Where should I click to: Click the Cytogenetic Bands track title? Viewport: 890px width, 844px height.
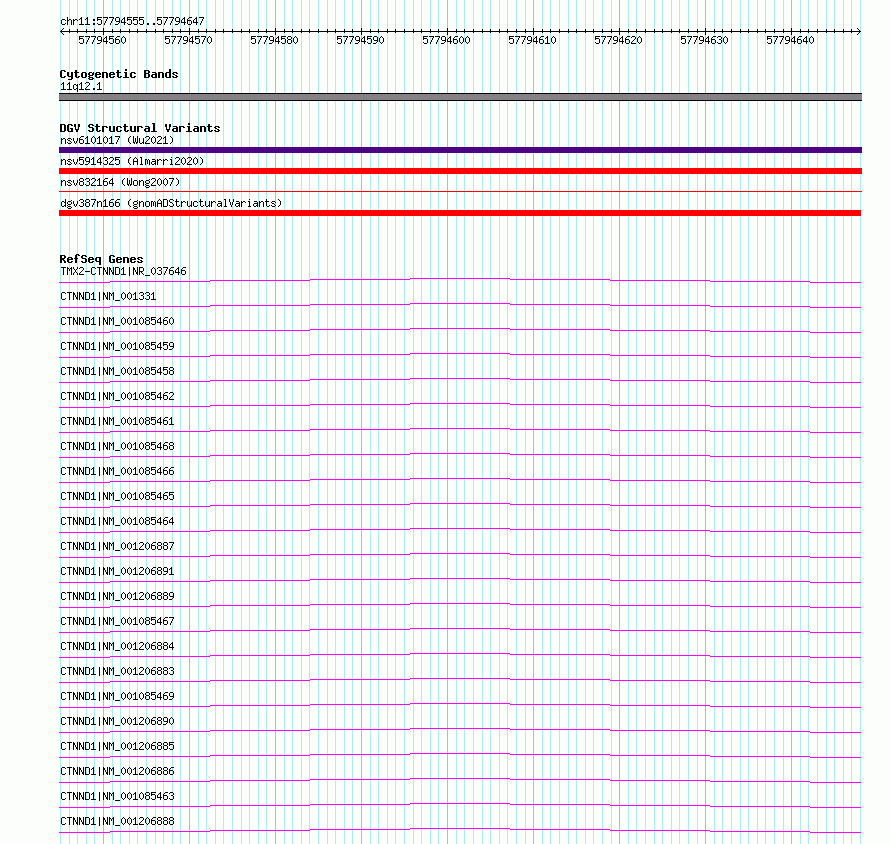click(119, 74)
